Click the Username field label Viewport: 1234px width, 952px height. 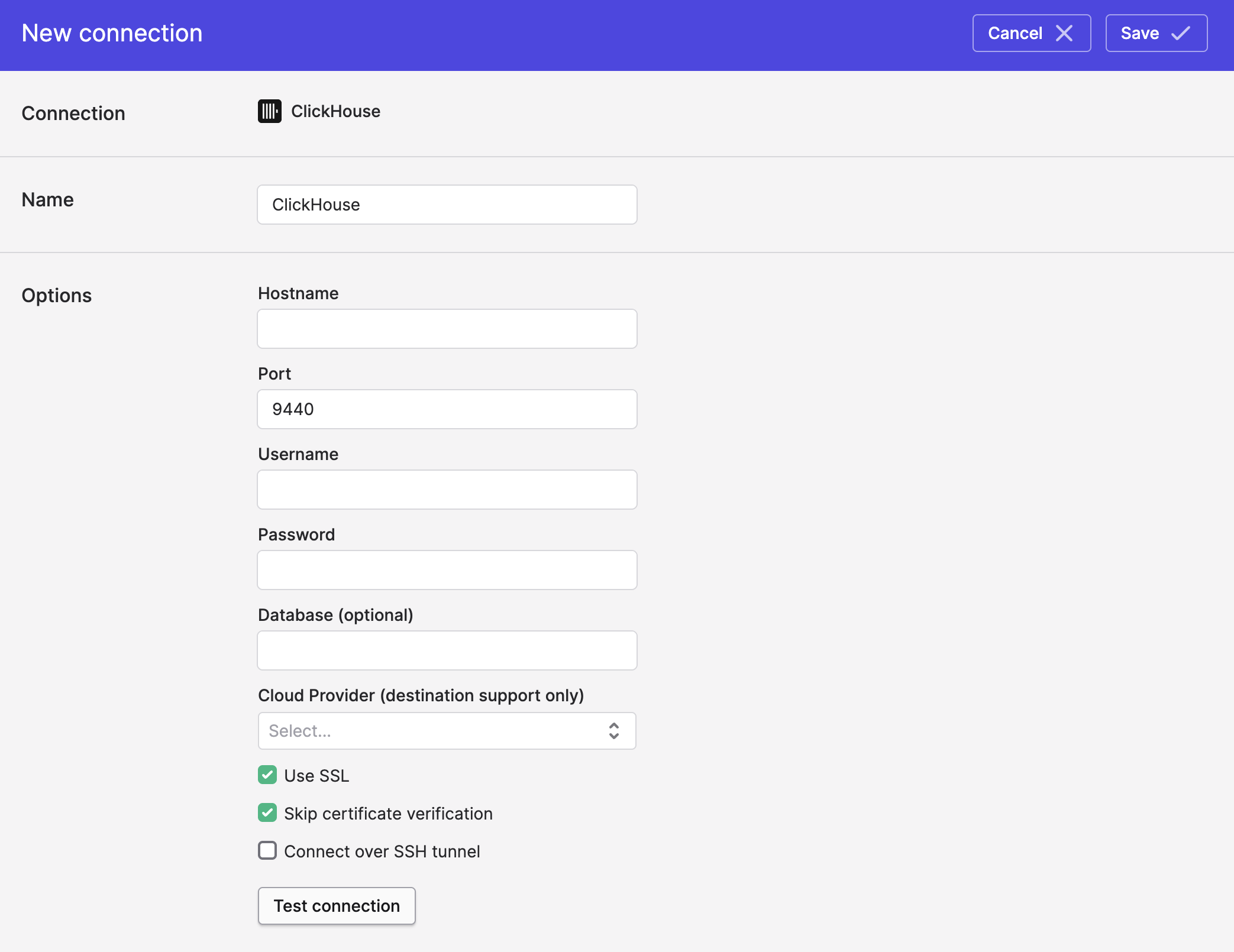[298, 454]
